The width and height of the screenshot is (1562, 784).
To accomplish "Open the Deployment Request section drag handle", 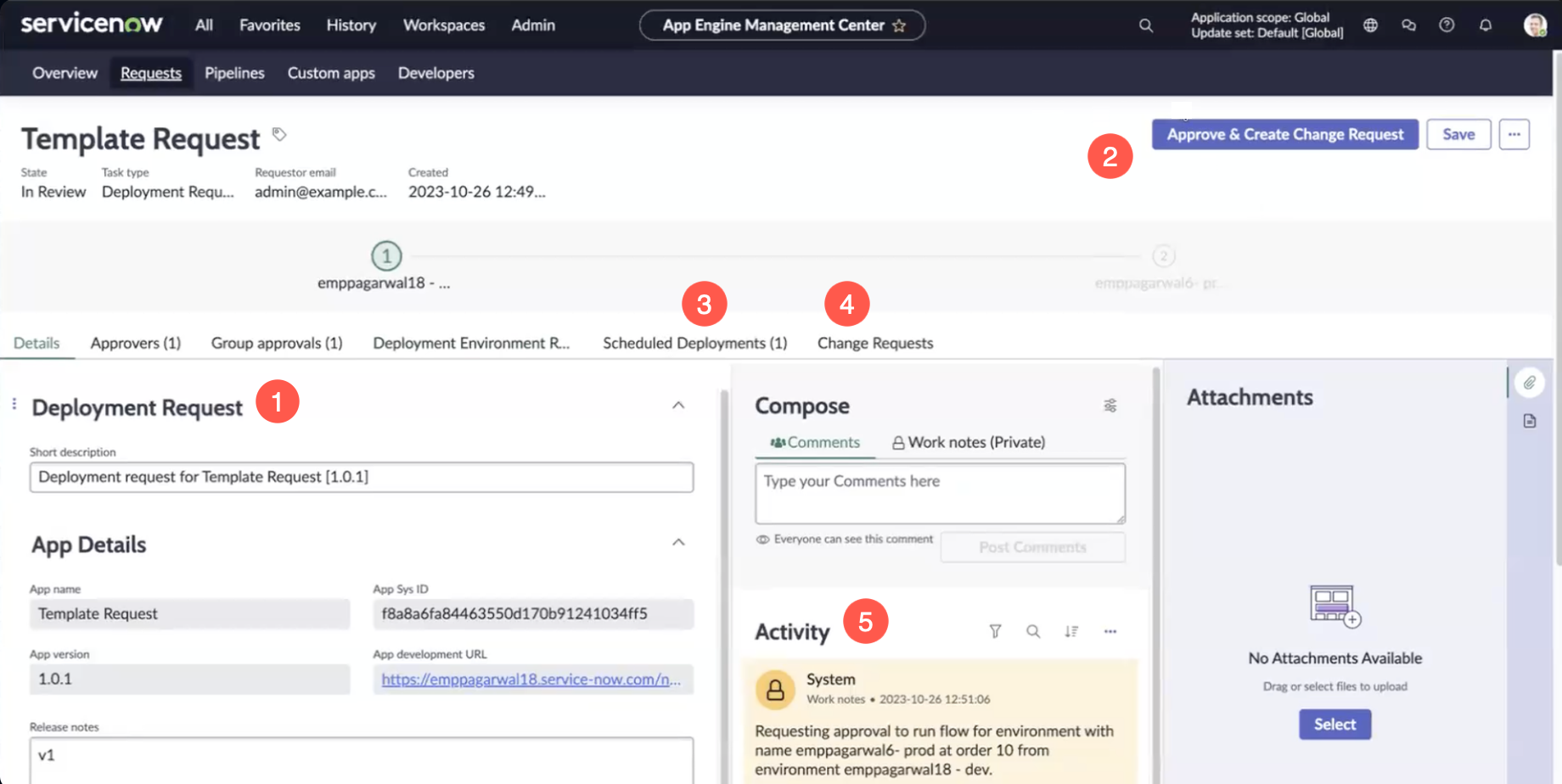I will 14,404.
